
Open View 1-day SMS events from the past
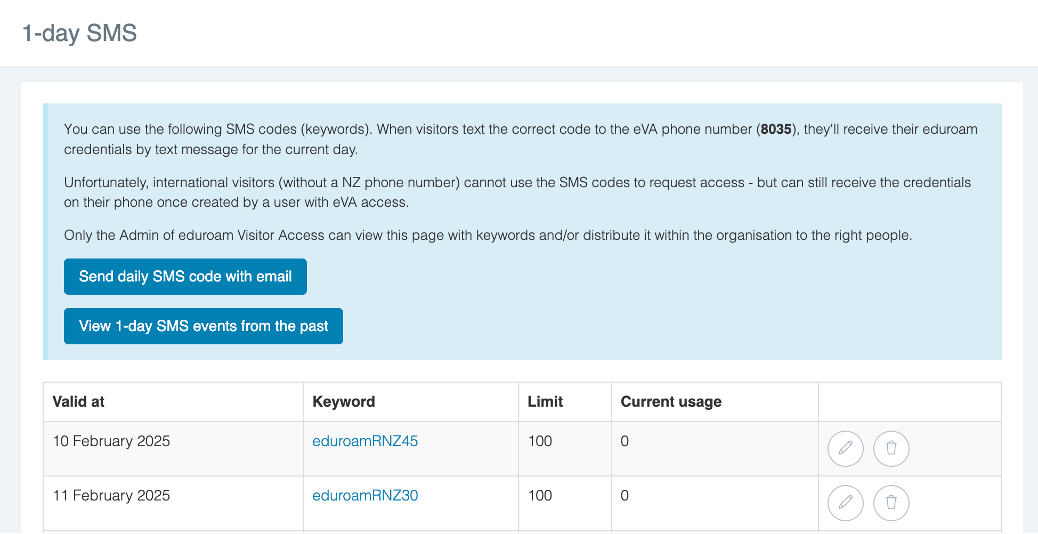point(203,326)
